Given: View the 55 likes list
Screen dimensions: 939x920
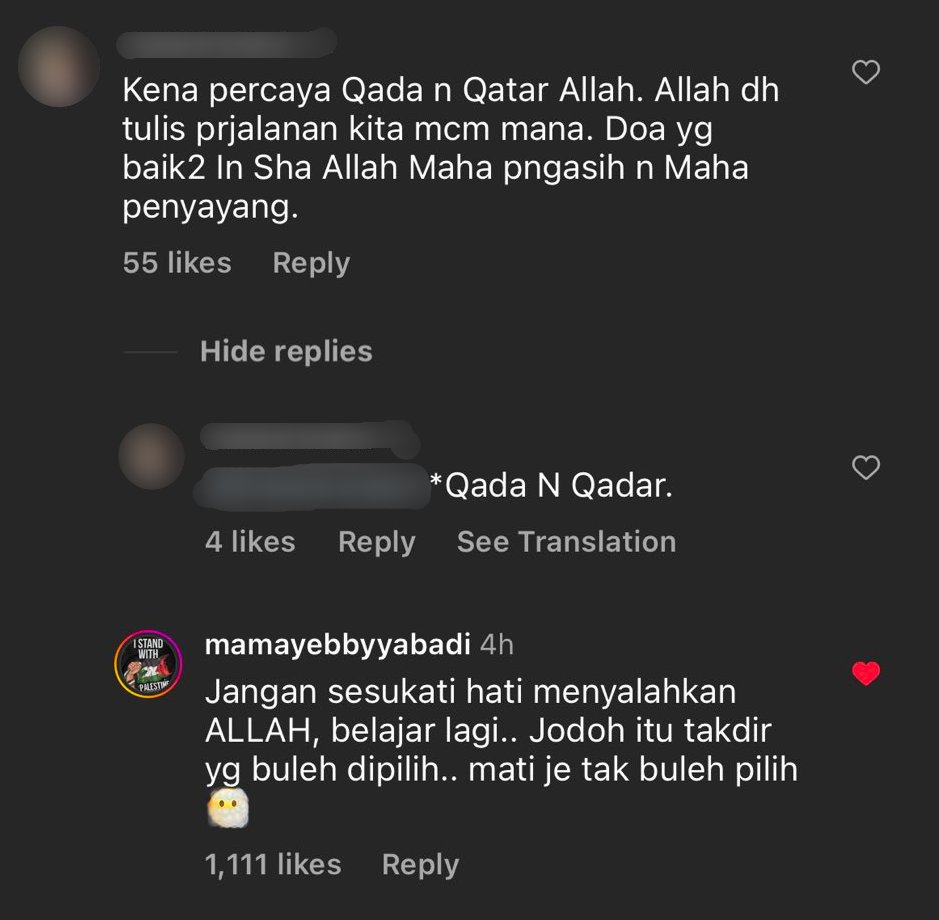Looking at the screenshot, I should pyautogui.click(x=177, y=262).
